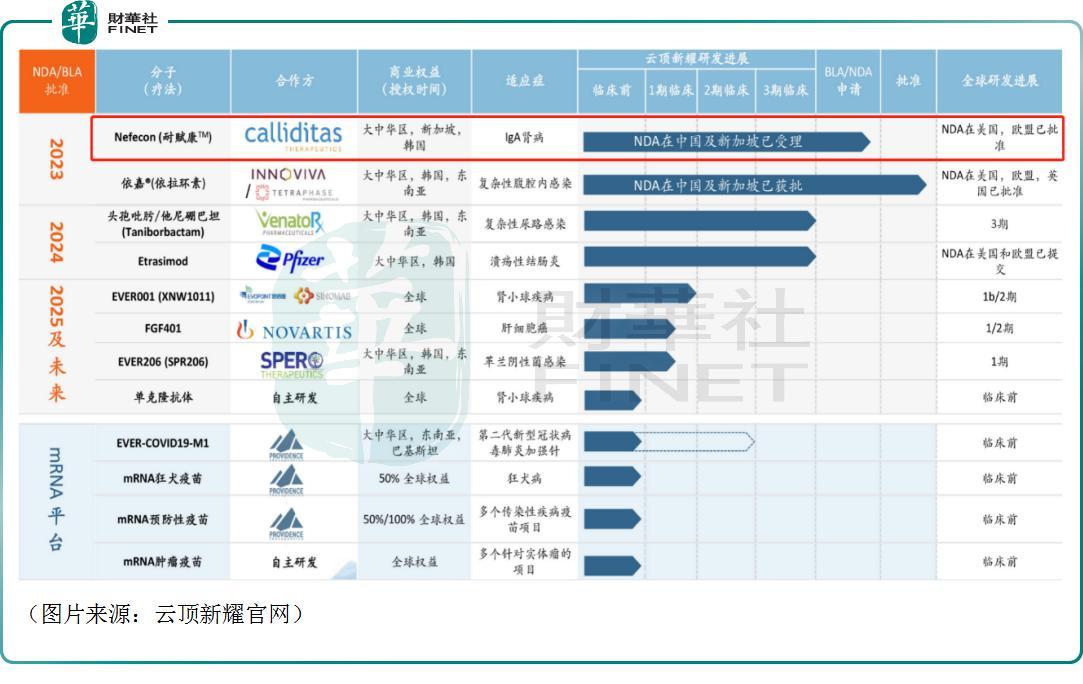This screenshot has height=684, width=1083.
Task: Click the Nefecon 耐赋康 molecule name
Action: 161,134
